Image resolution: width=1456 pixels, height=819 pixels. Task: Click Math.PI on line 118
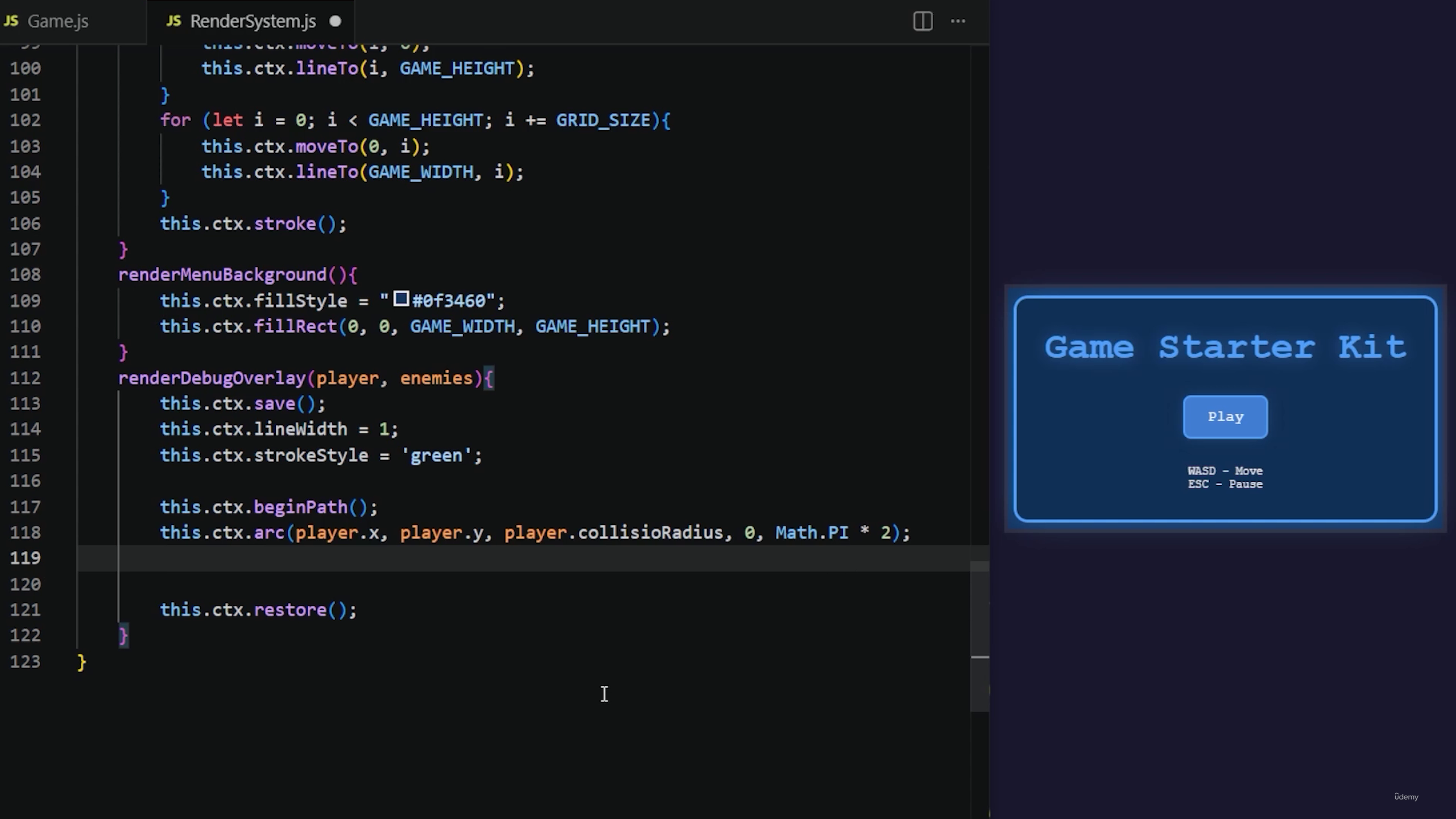tap(812, 533)
